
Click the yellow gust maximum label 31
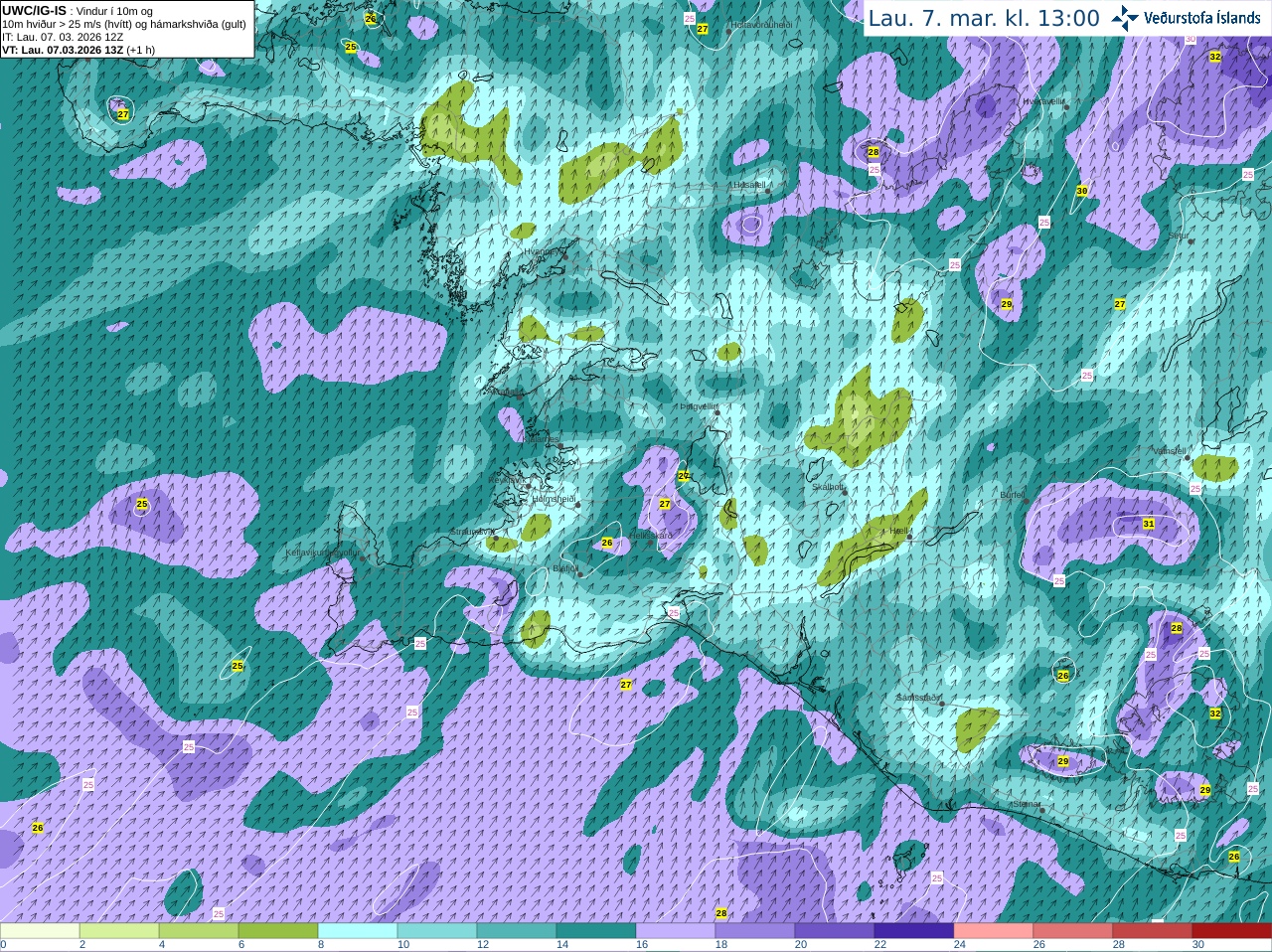pyautogui.click(x=1149, y=524)
